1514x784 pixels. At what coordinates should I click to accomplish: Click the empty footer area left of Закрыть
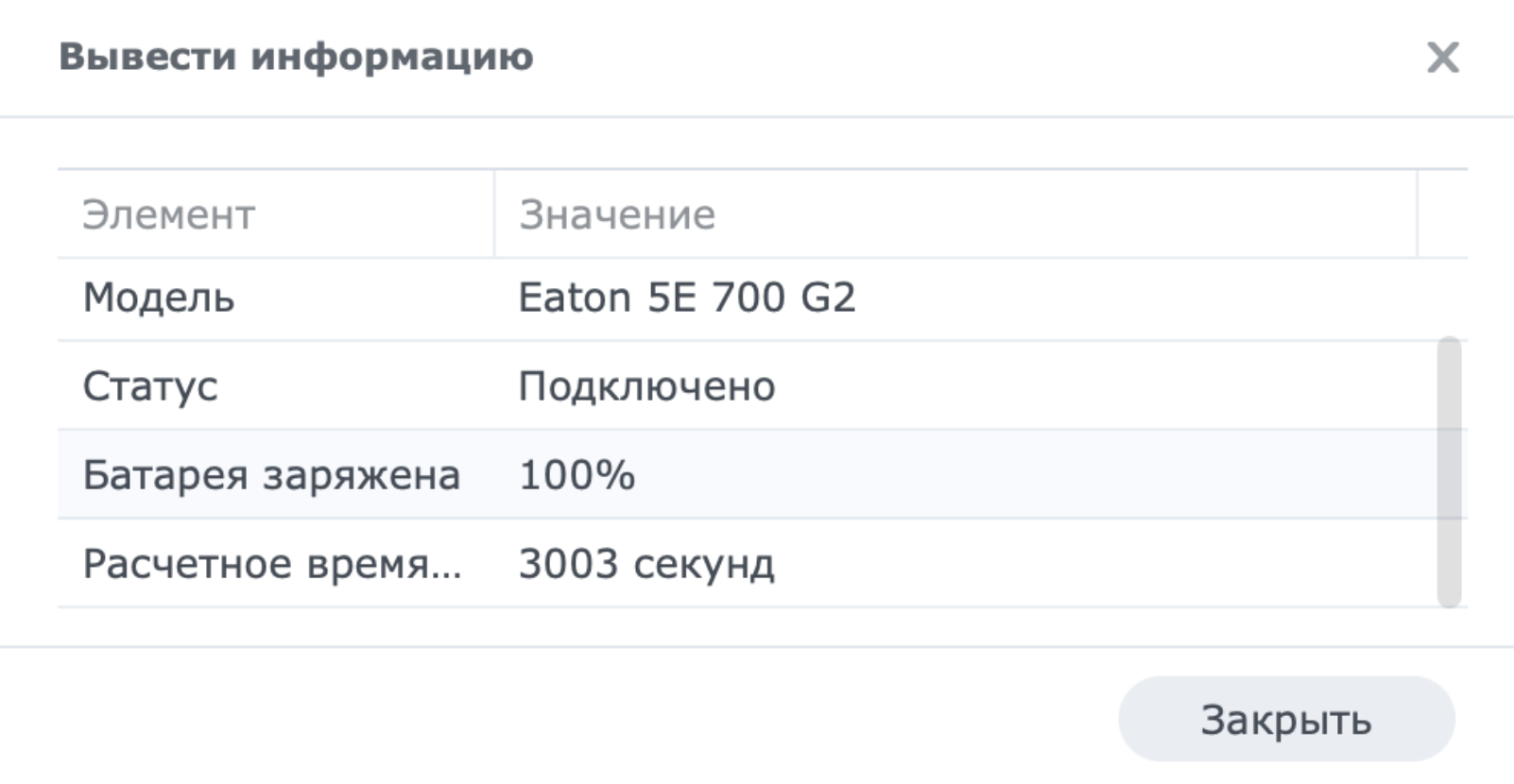coord(567,718)
